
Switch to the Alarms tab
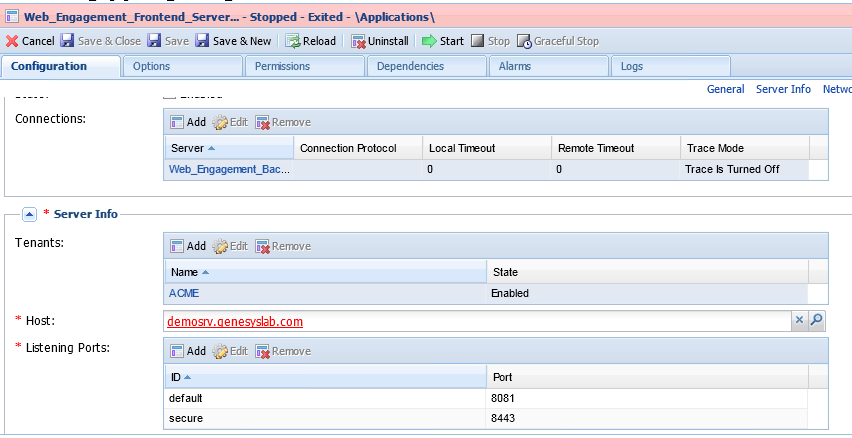[x=549, y=66]
